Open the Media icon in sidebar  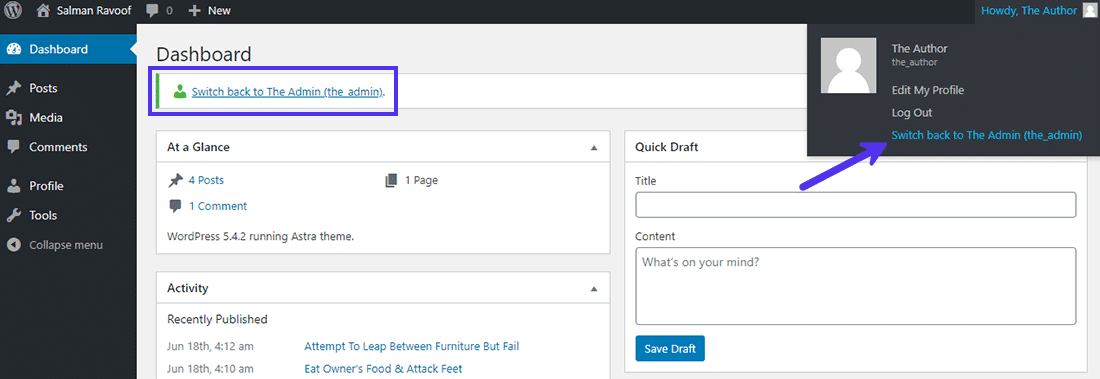(13, 118)
